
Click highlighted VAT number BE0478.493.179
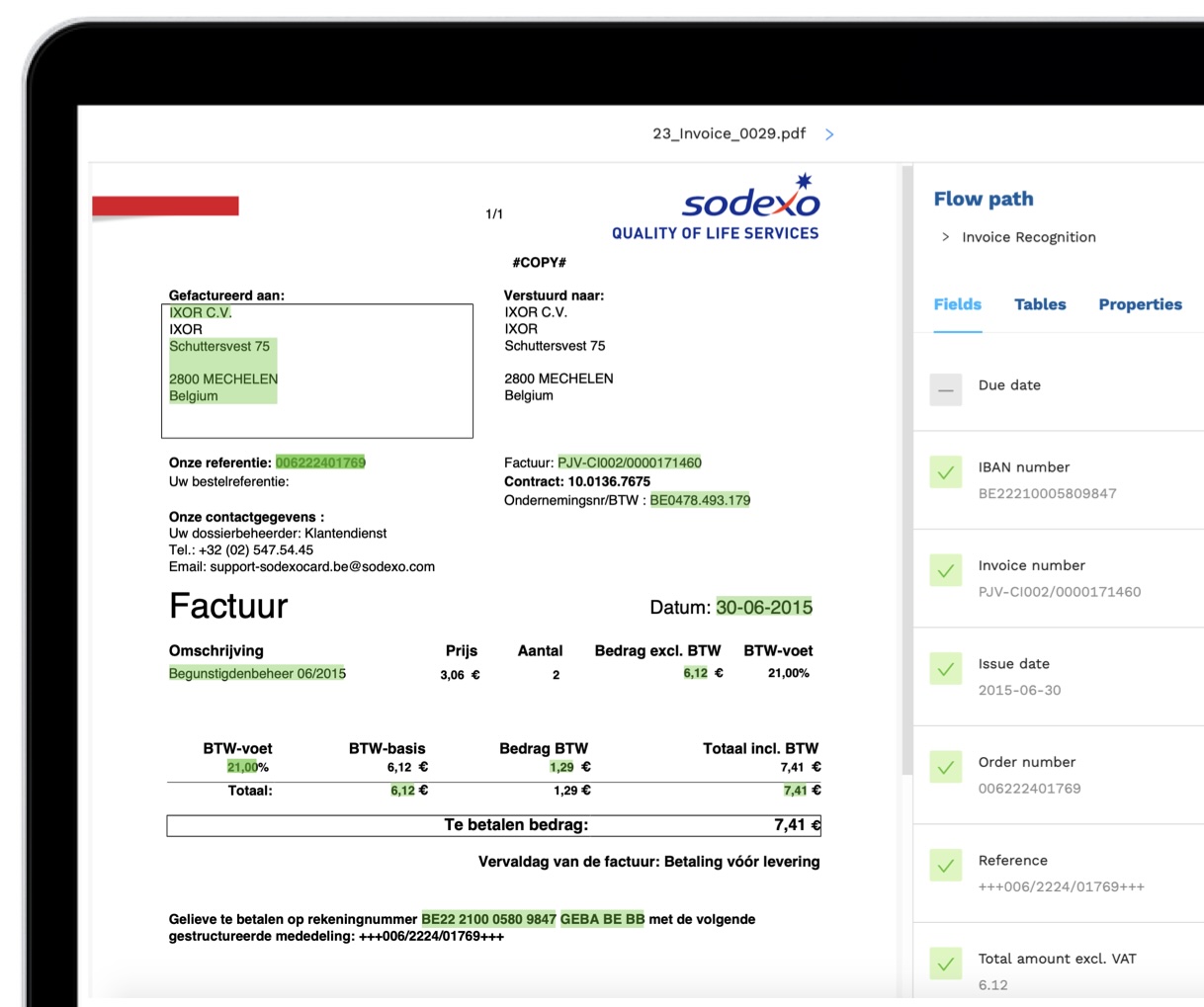pyautogui.click(x=700, y=500)
